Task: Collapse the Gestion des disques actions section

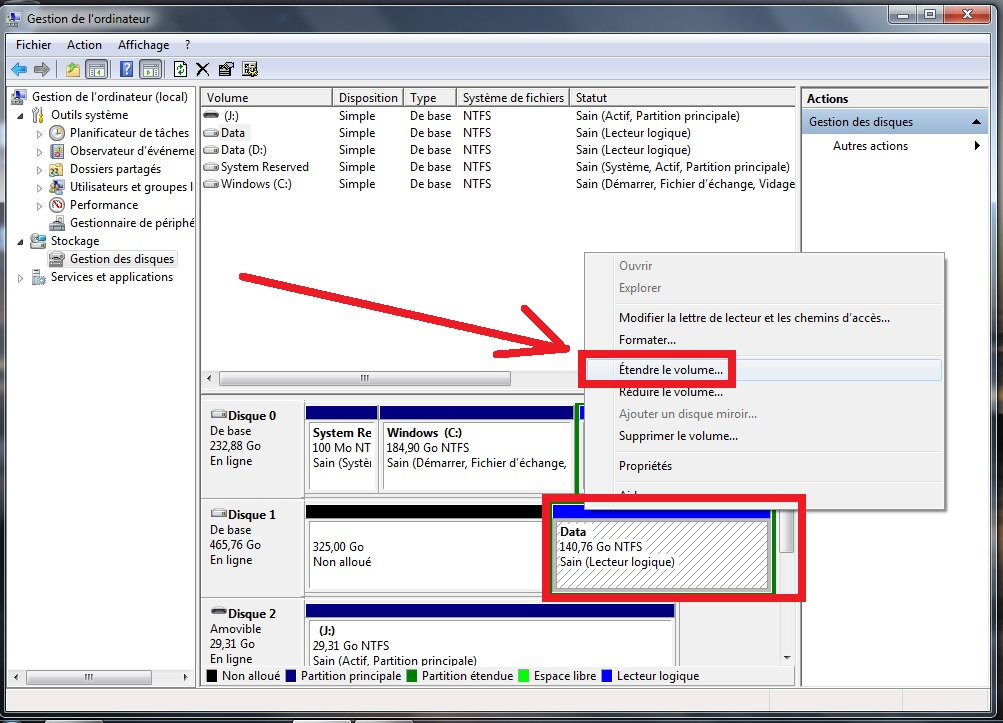Action: click(976, 122)
